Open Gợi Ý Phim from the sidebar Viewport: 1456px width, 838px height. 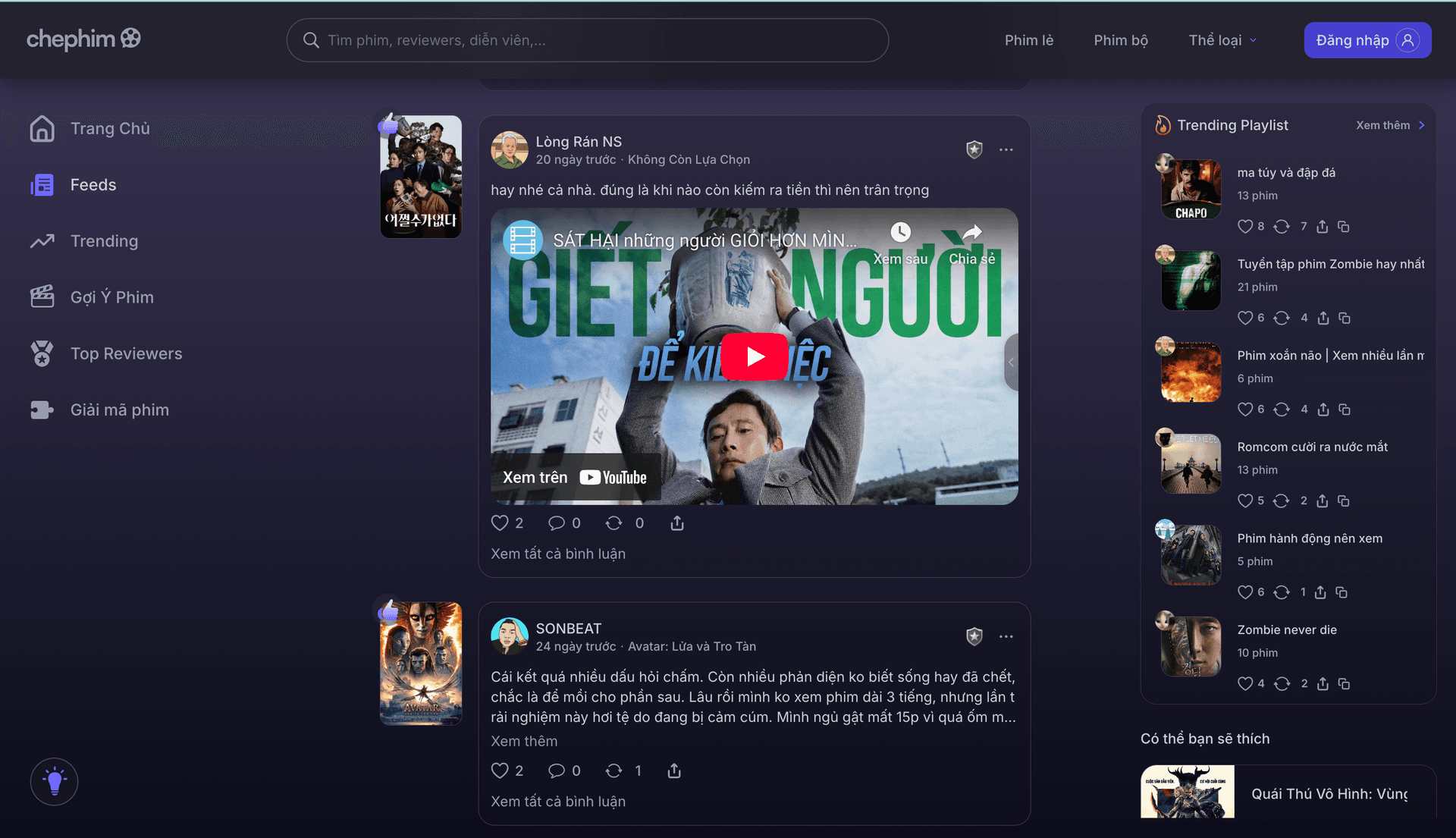42,297
